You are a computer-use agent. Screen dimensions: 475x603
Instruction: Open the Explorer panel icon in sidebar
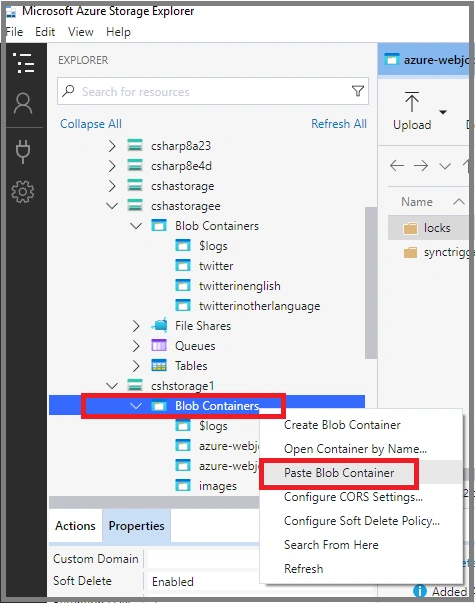[23, 63]
